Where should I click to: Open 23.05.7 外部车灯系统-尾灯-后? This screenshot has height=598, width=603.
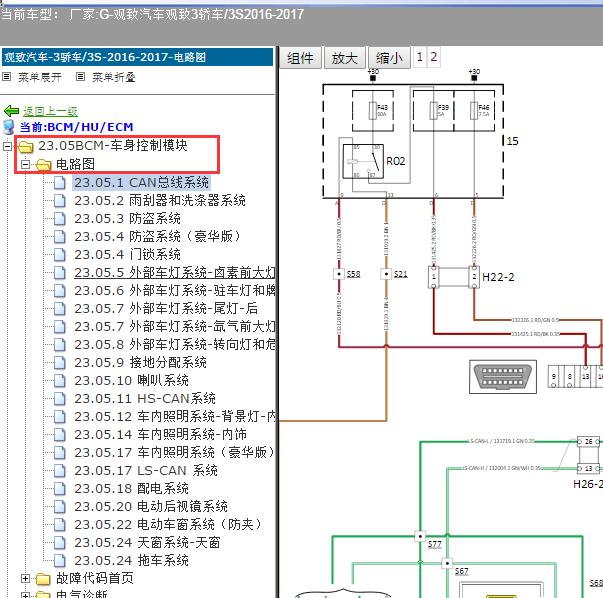click(x=166, y=309)
